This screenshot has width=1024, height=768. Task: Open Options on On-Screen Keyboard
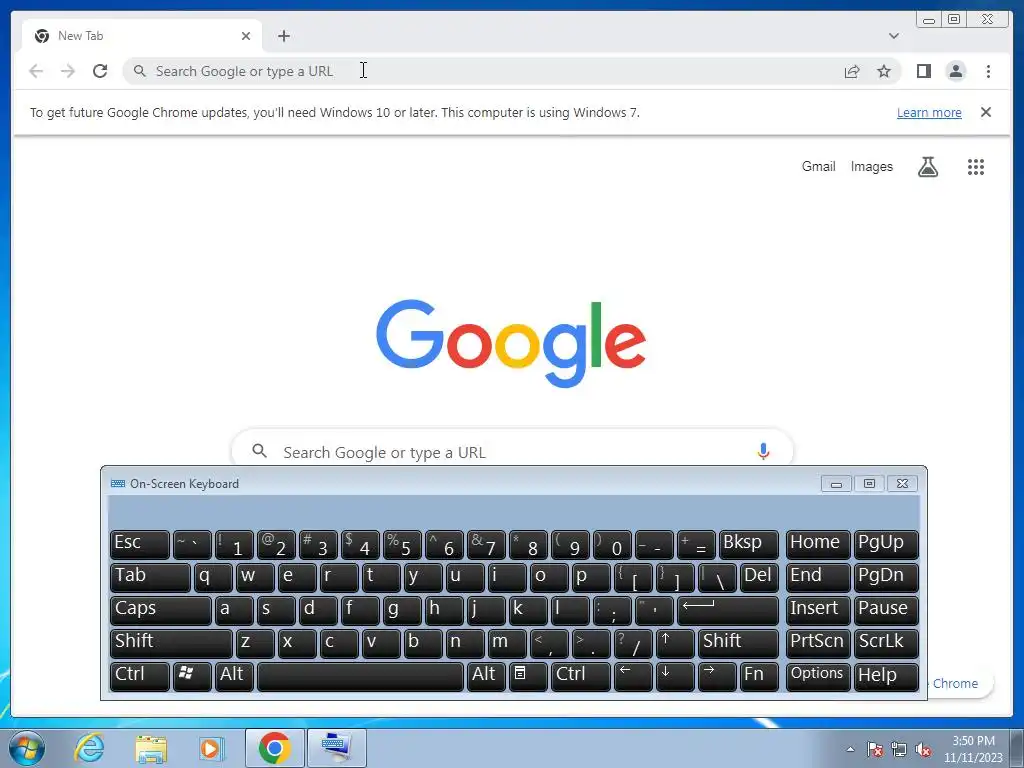pyautogui.click(x=818, y=676)
